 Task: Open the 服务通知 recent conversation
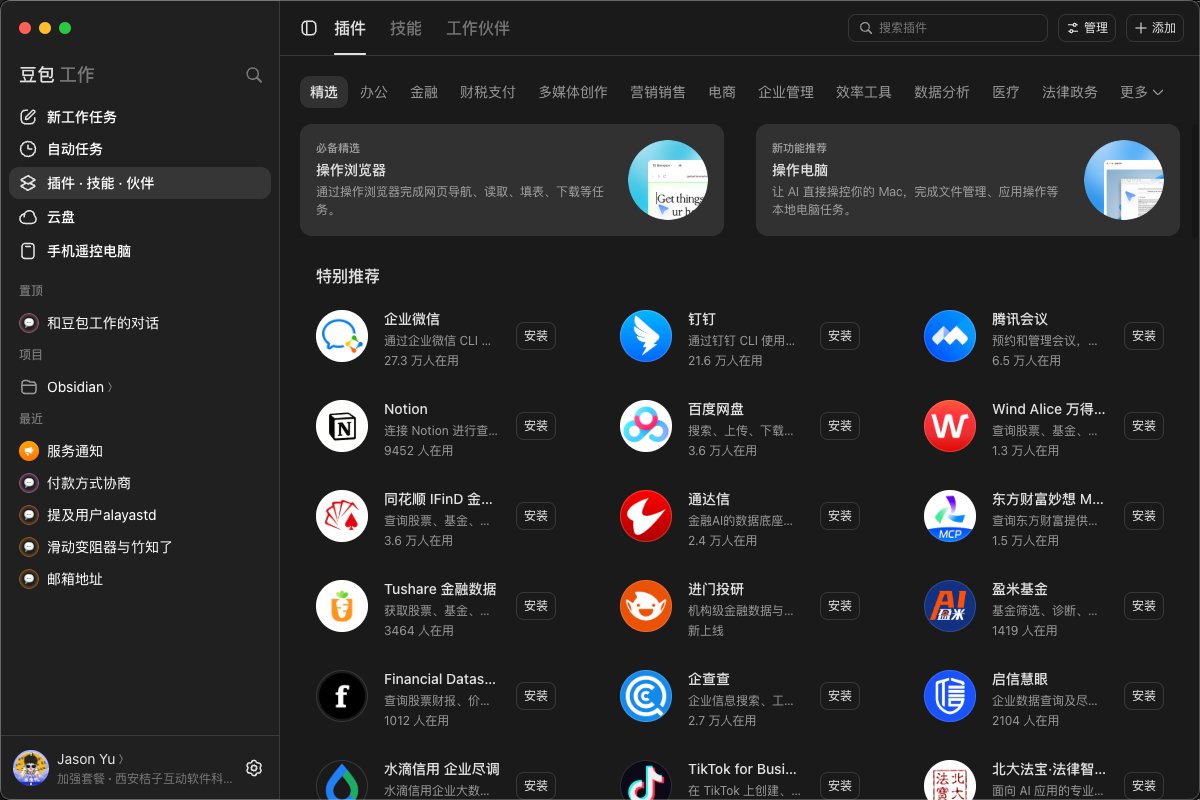pyautogui.click(x=140, y=451)
